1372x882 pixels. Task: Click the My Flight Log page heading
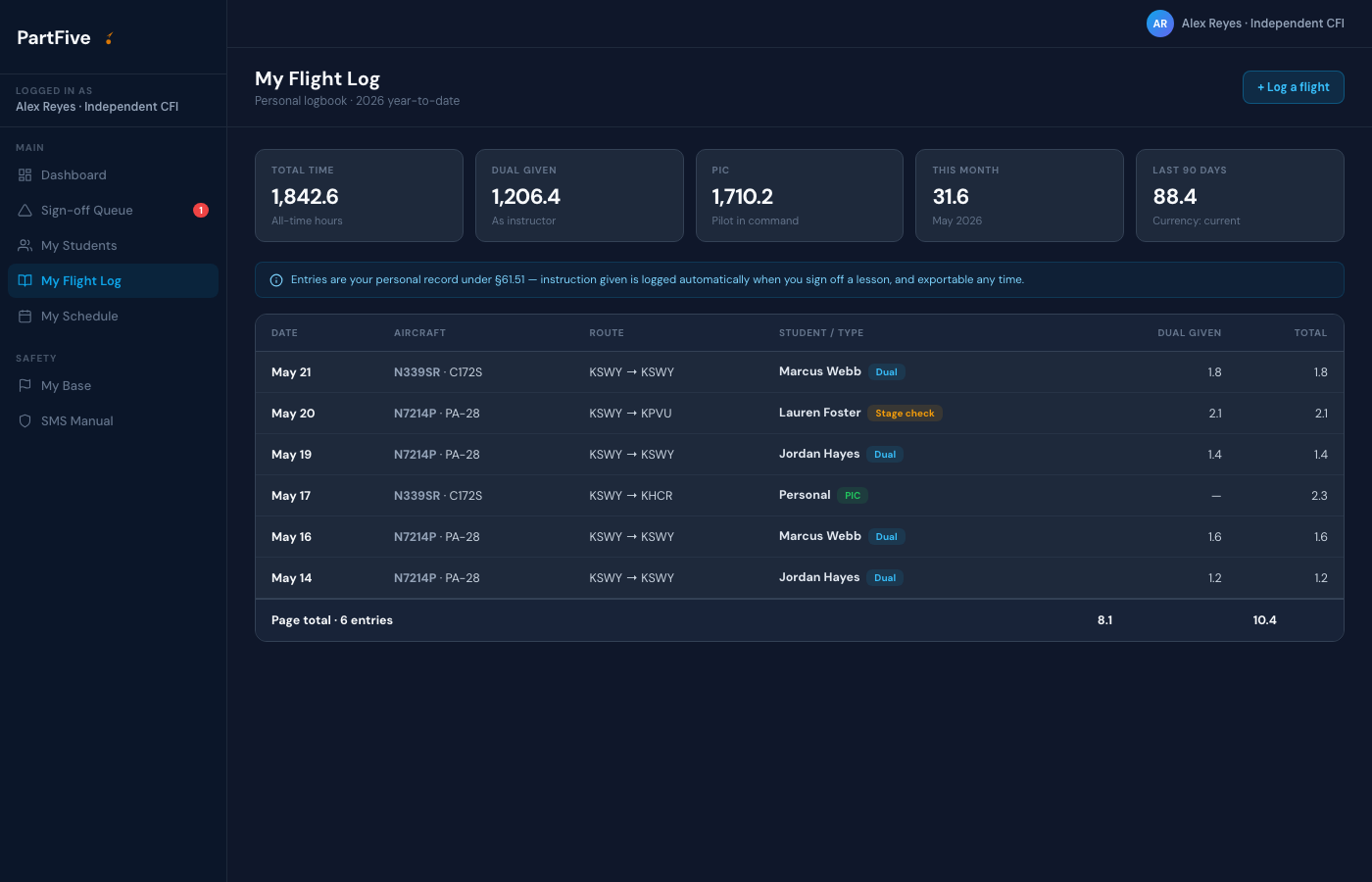point(318,78)
